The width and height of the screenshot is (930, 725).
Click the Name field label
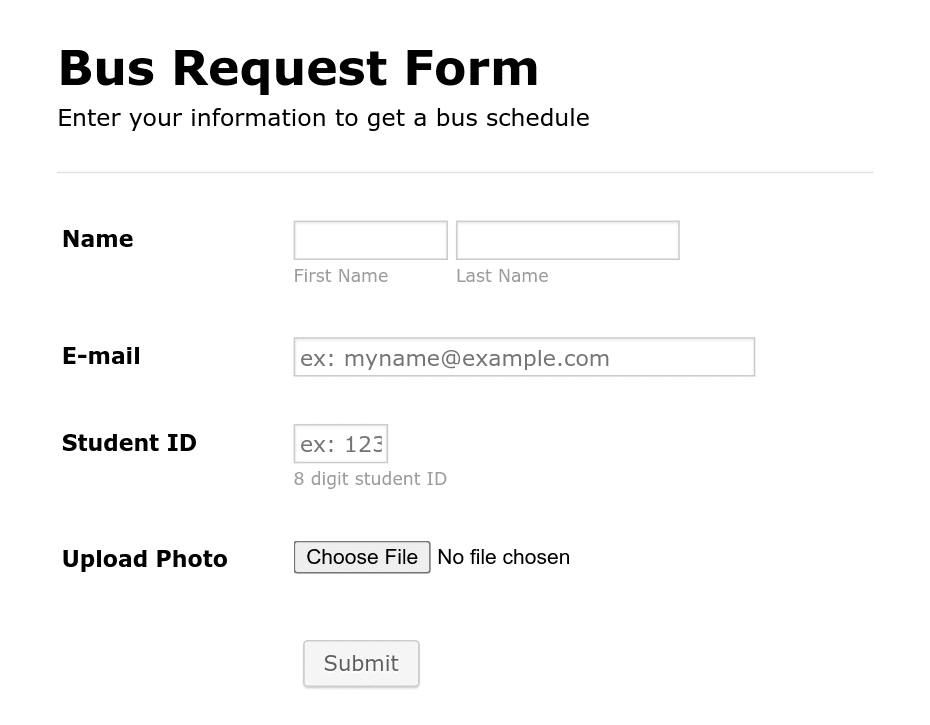pos(97,239)
